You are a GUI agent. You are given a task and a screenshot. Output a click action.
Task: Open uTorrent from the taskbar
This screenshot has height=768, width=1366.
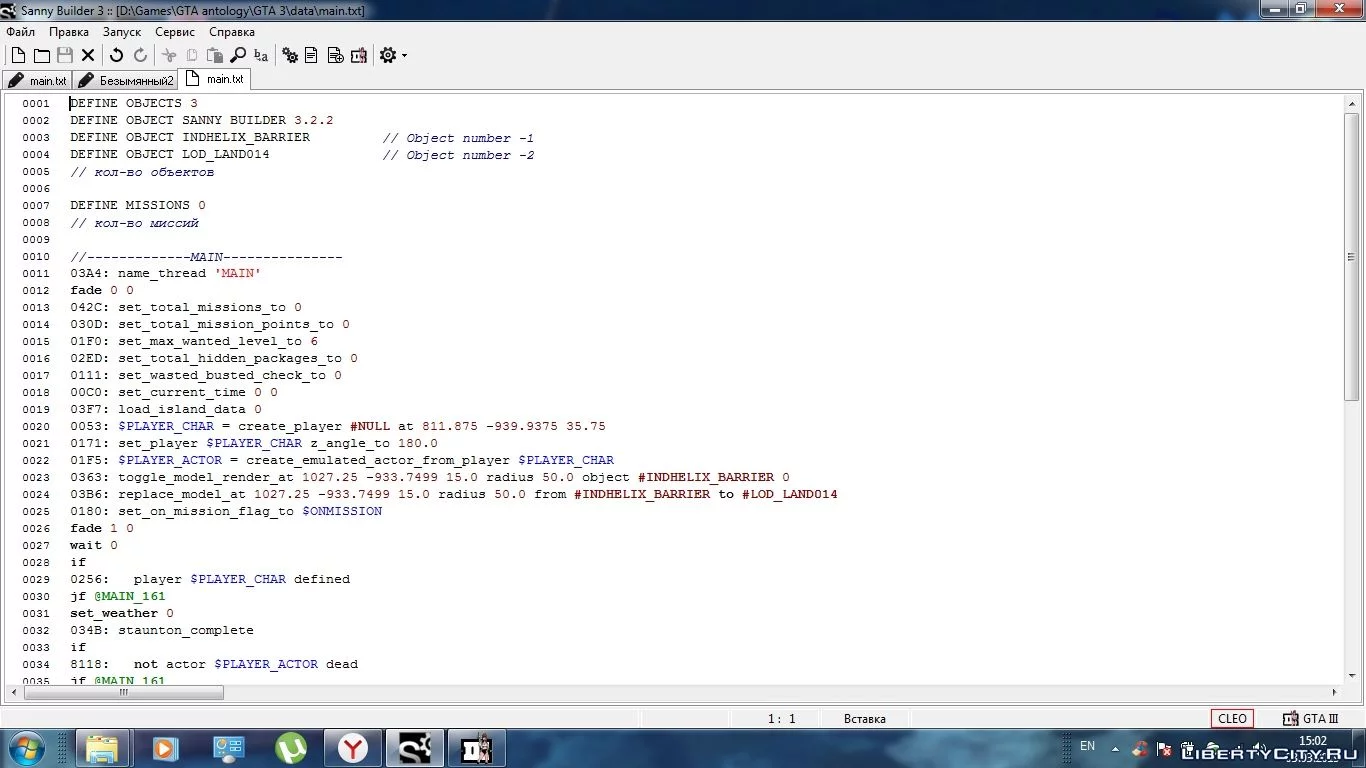tap(291, 748)
